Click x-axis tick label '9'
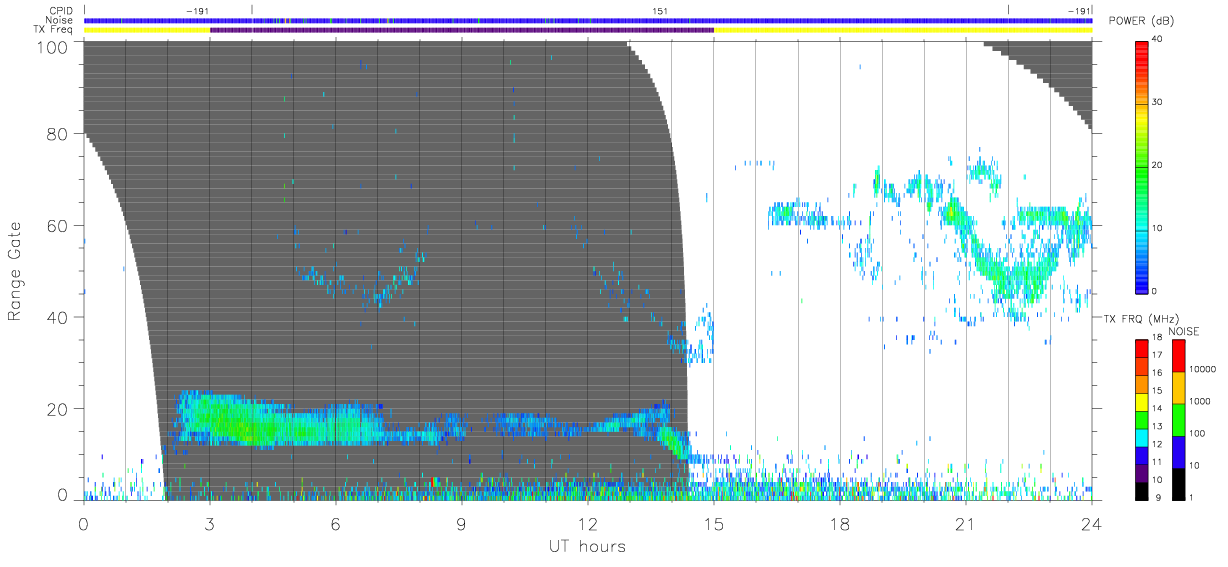Screen dimensions: 1228x567 click(462, 525)
